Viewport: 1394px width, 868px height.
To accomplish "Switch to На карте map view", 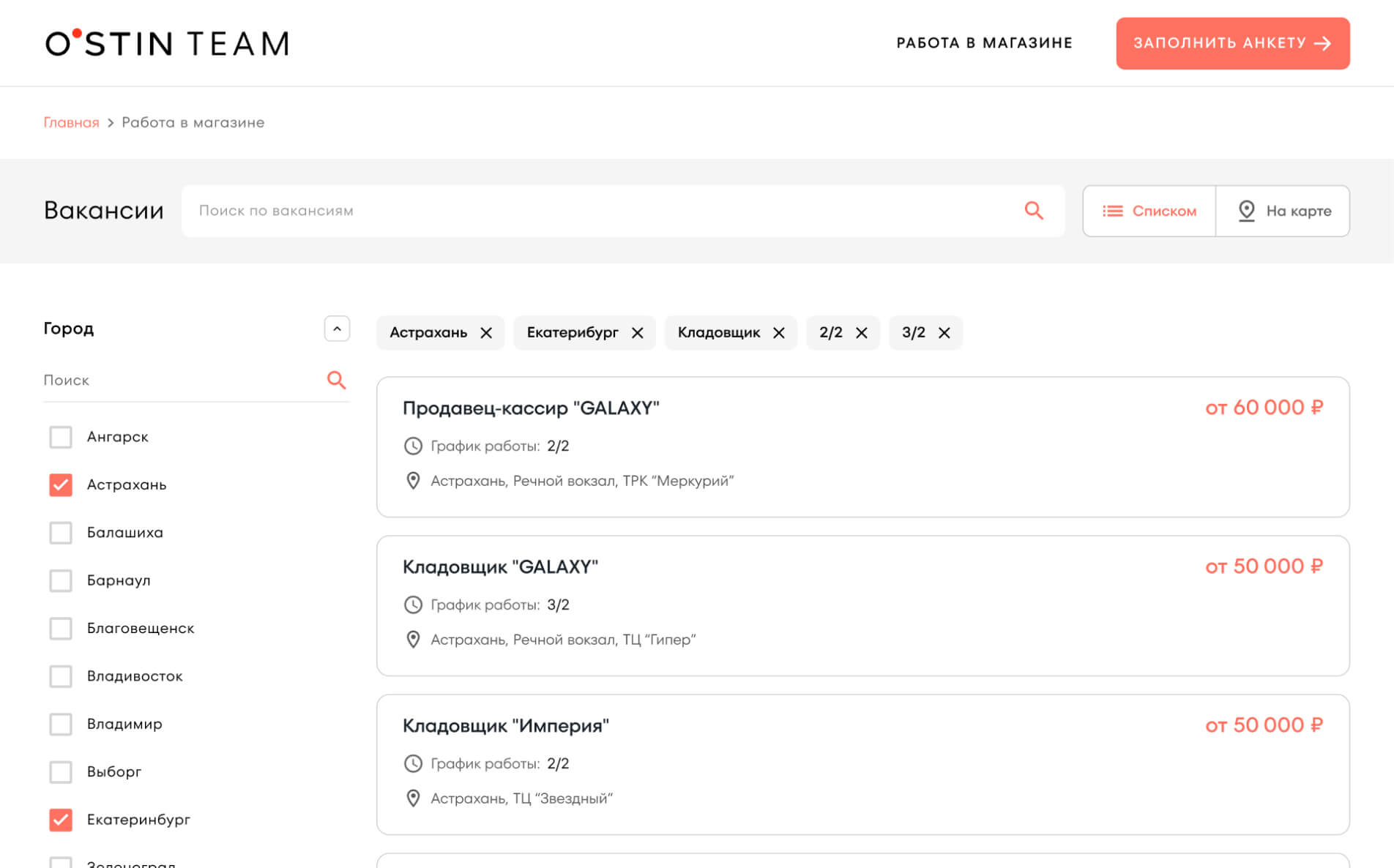I will (x=1283, y=211).
